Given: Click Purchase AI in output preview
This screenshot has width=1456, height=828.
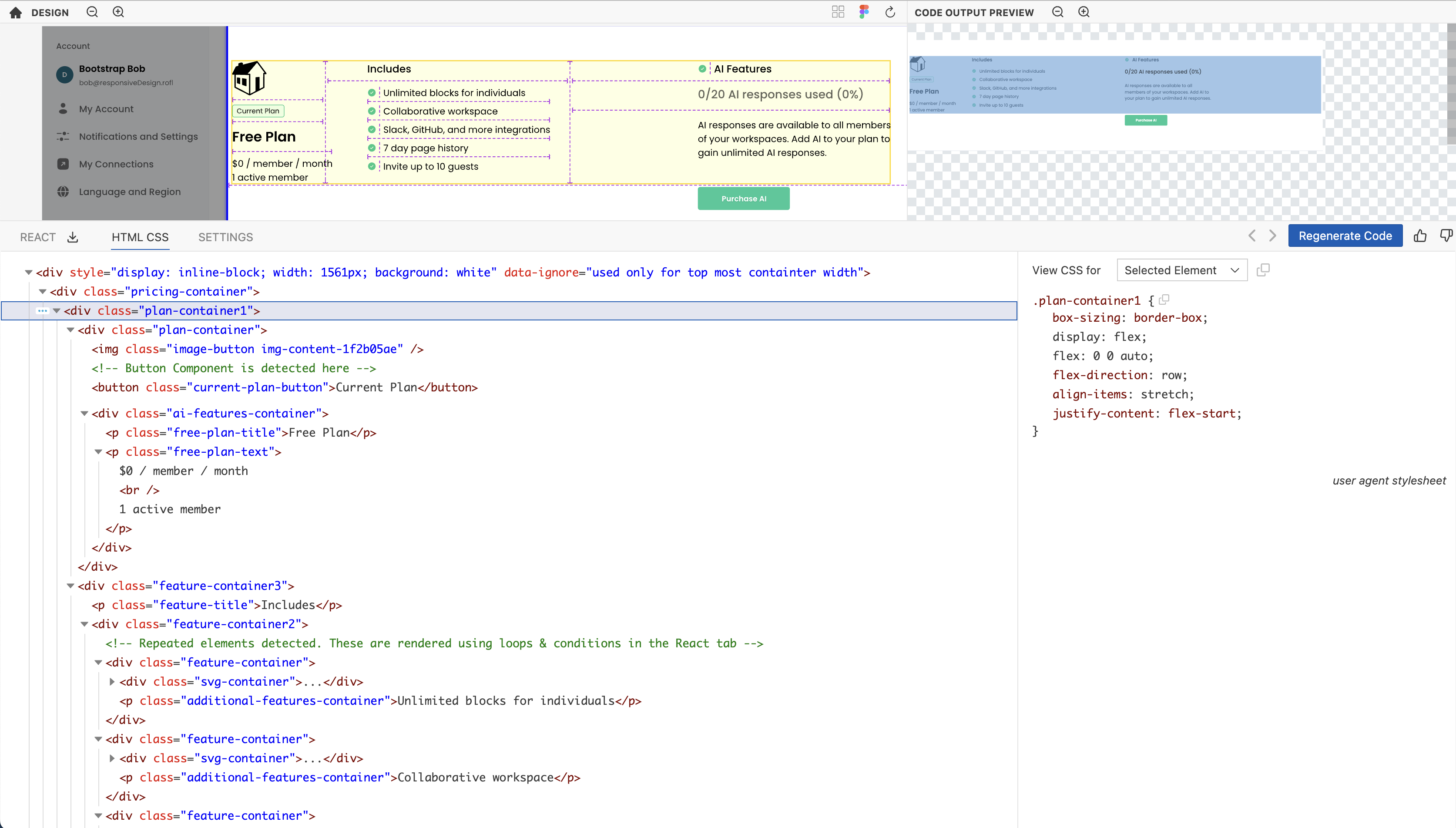Looking at the screenshot, I should coord(1146,120).
